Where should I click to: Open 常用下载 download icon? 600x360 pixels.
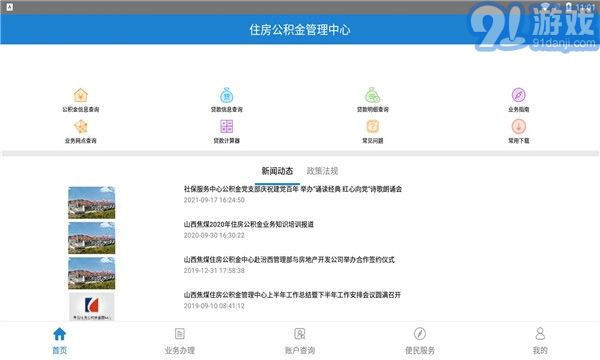click(x=518, y=126)
